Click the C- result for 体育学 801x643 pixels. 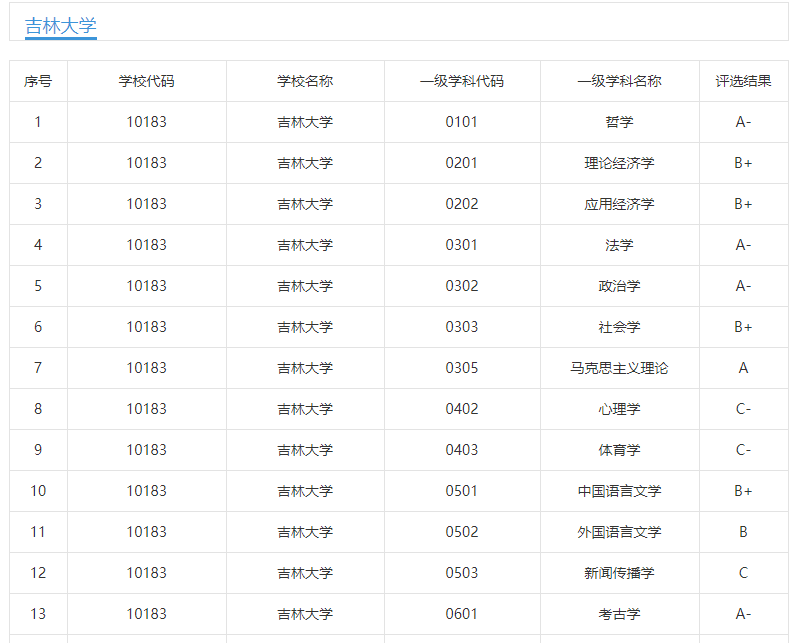743,450
